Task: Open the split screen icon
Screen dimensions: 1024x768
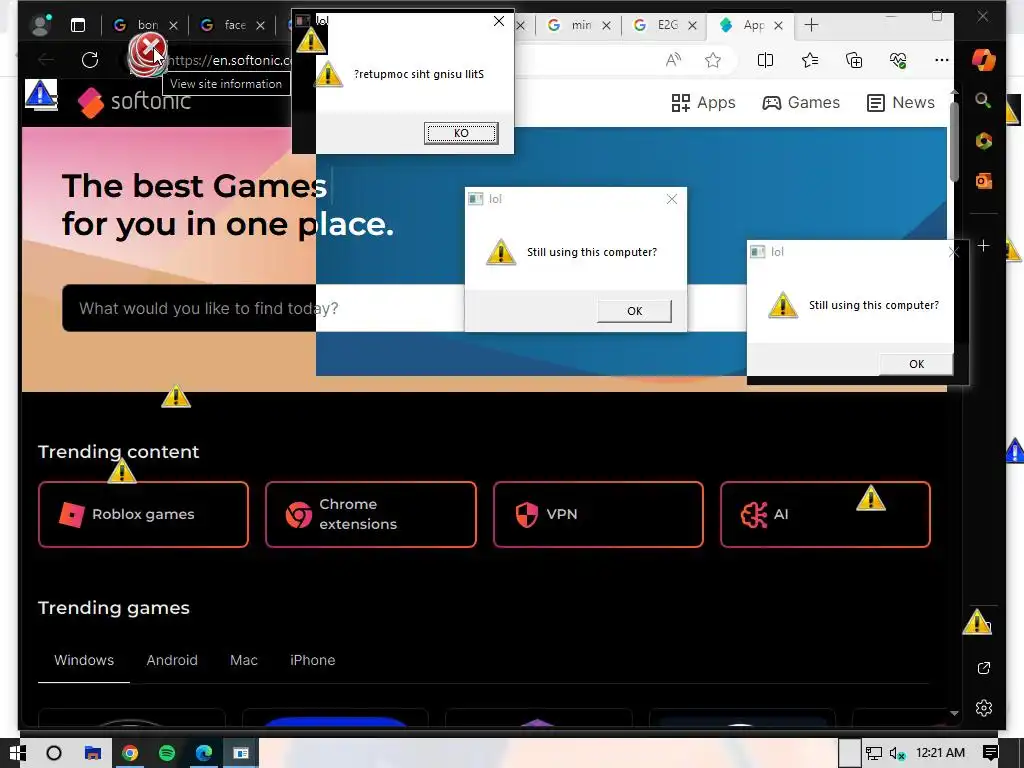Action: (765, 60)
